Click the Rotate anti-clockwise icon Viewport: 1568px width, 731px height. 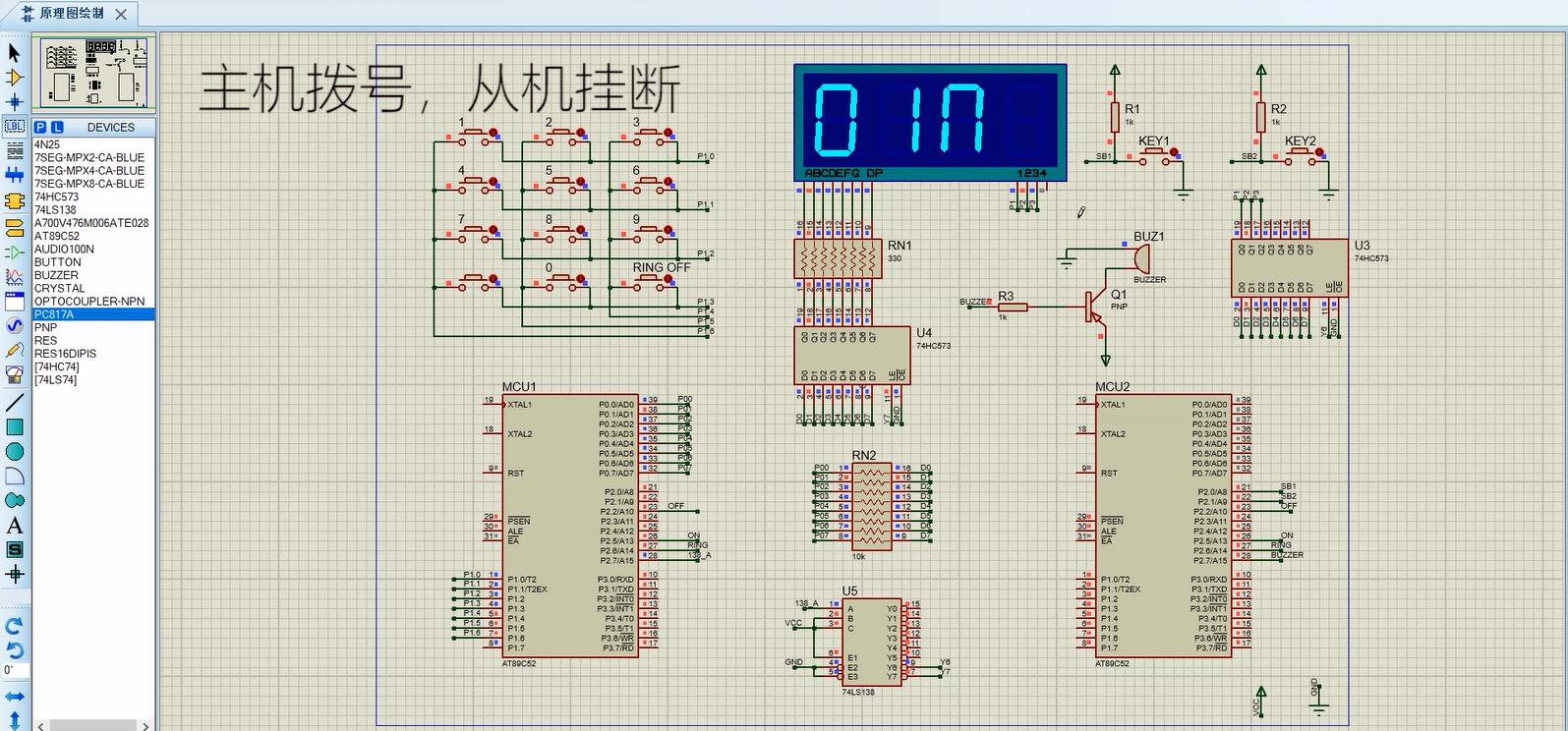click(14, 649)
